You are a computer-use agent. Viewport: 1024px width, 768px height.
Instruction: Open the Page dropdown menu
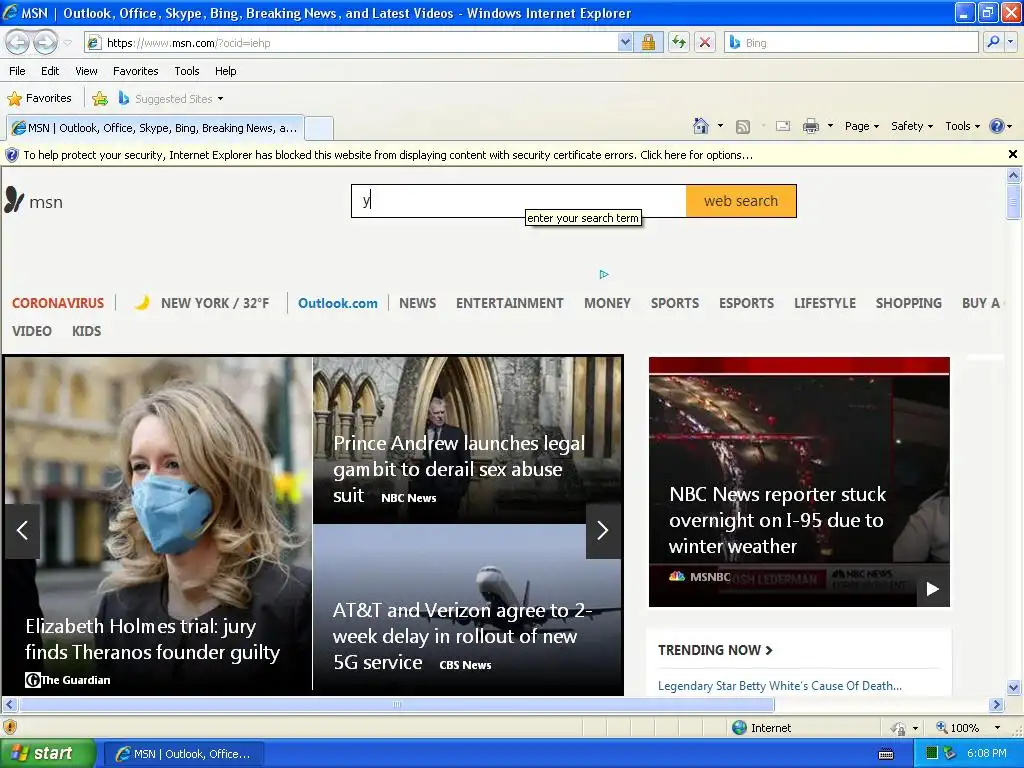click(862, 126)
